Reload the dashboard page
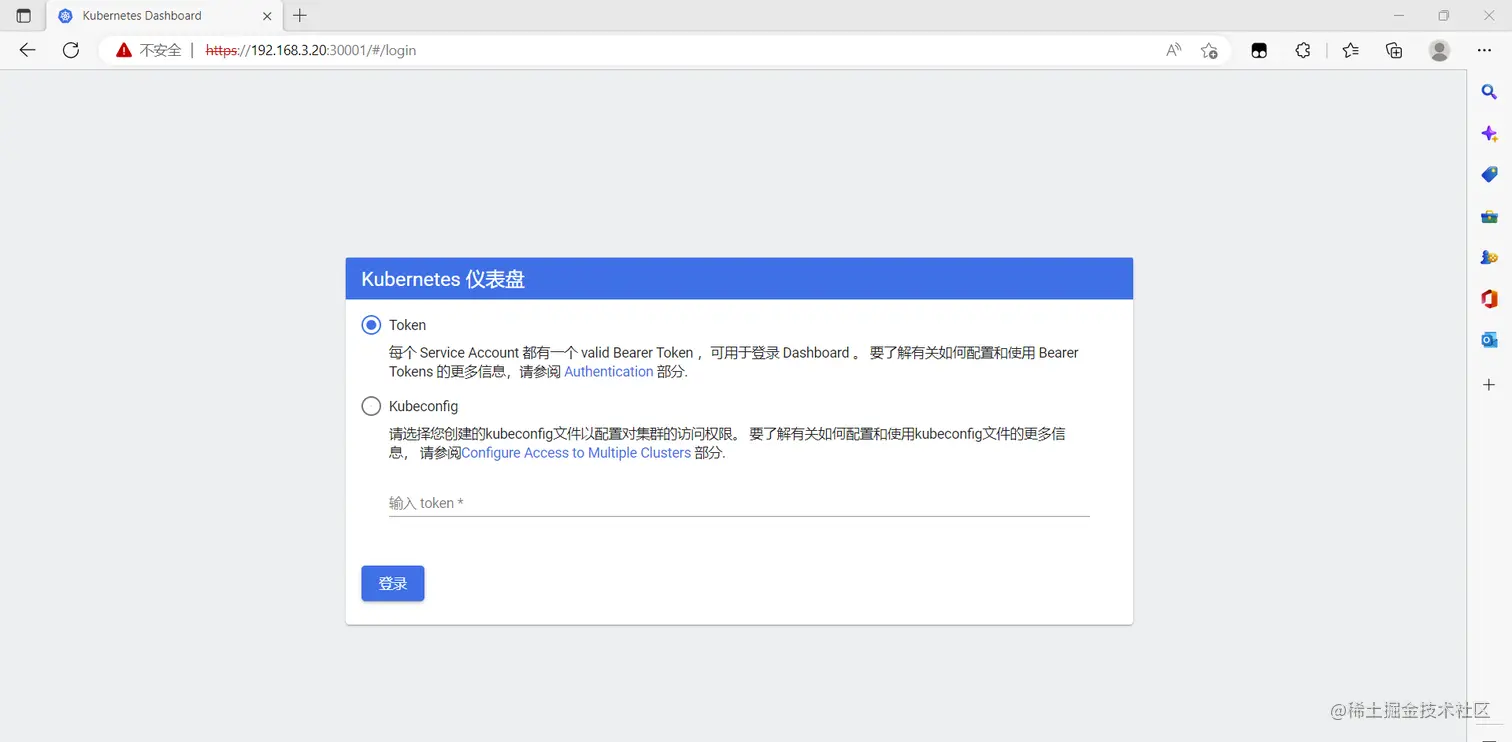1512x742 pixels. 71,50
